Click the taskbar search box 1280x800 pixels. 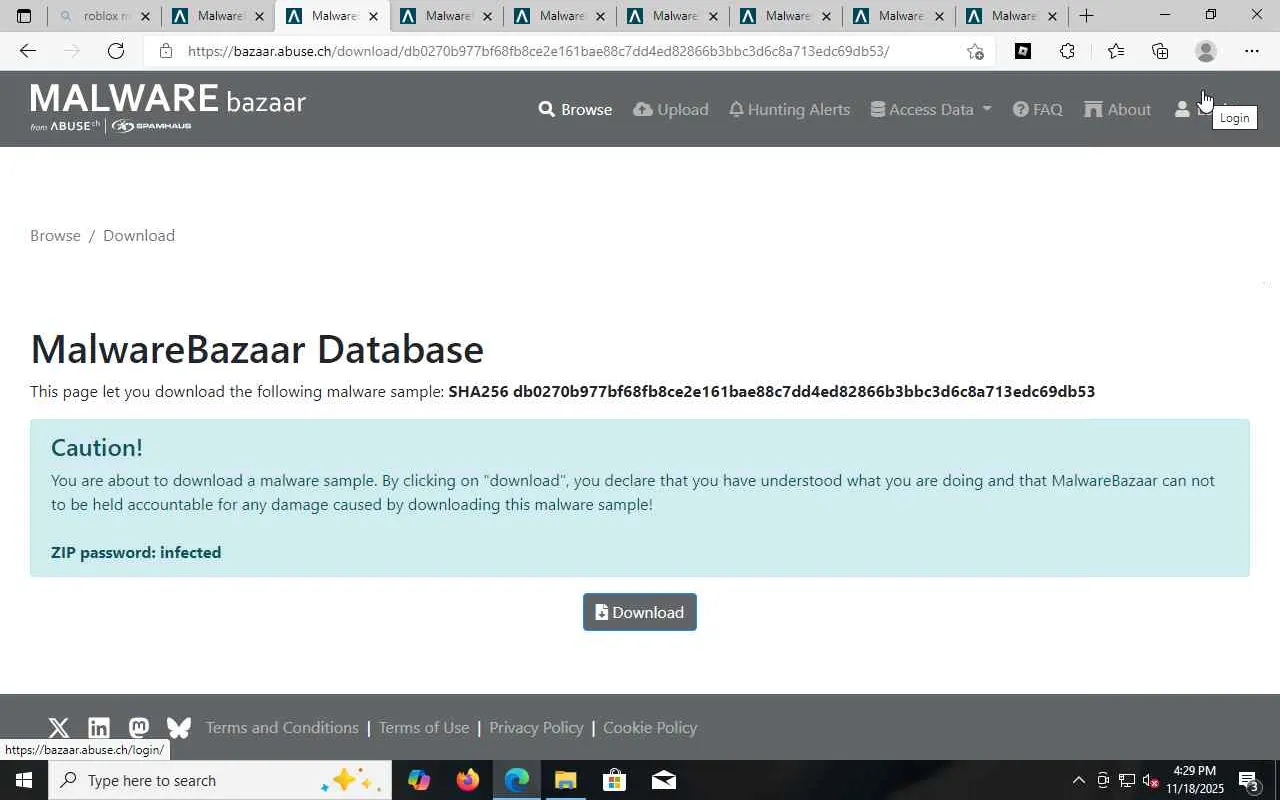pos(220,780)
